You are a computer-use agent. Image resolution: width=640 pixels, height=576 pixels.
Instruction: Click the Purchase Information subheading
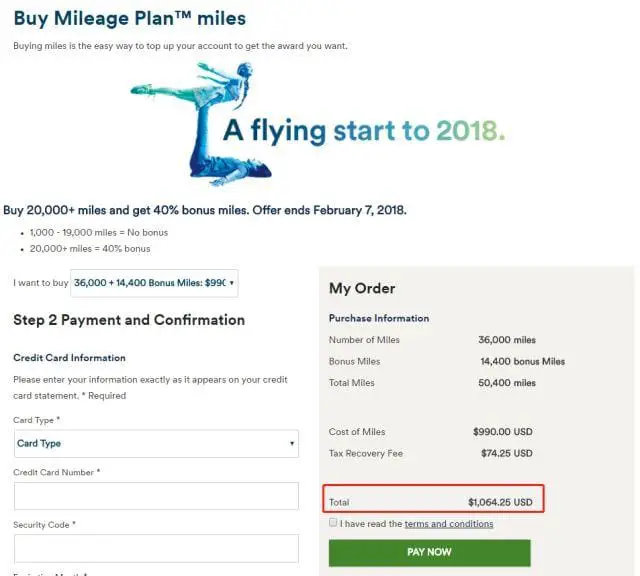[x=379, y=318]
